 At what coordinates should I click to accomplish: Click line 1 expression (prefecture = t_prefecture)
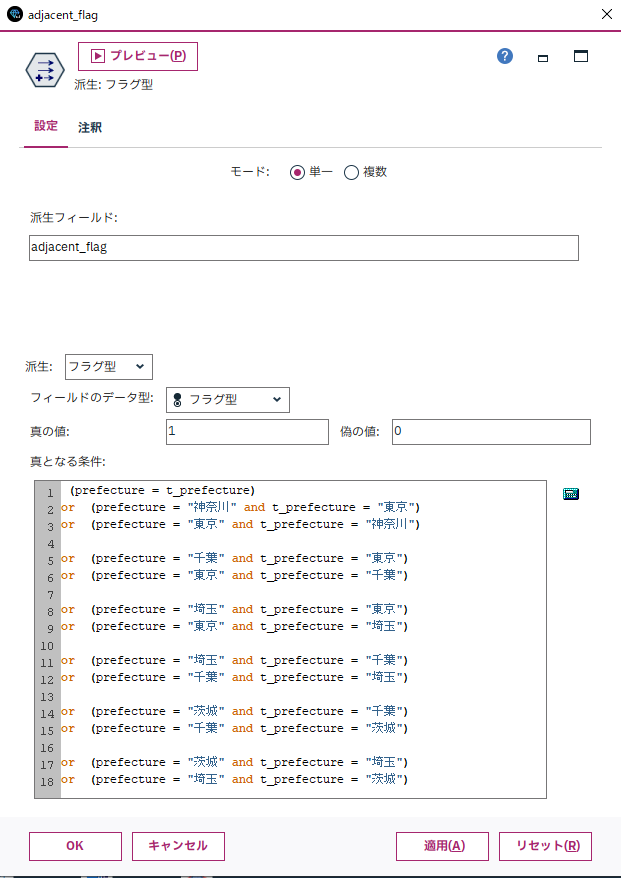[162, 491]
